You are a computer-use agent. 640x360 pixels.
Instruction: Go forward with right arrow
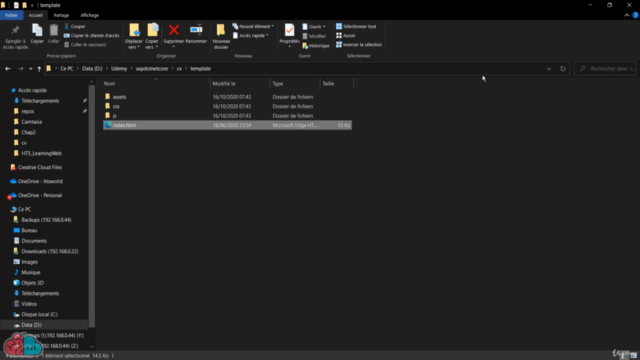point(20,69)
